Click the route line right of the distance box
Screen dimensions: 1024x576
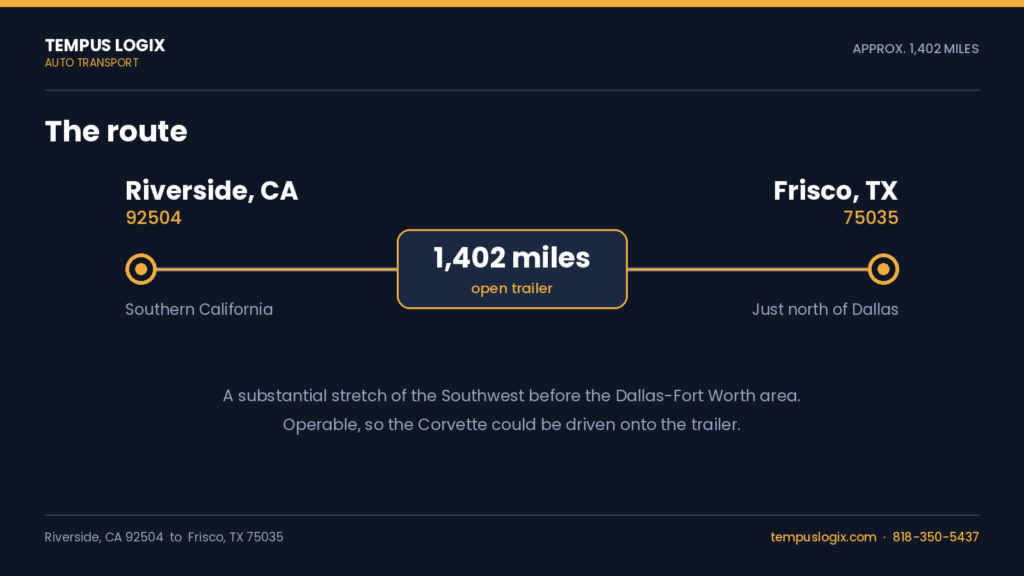coord(748,269)
